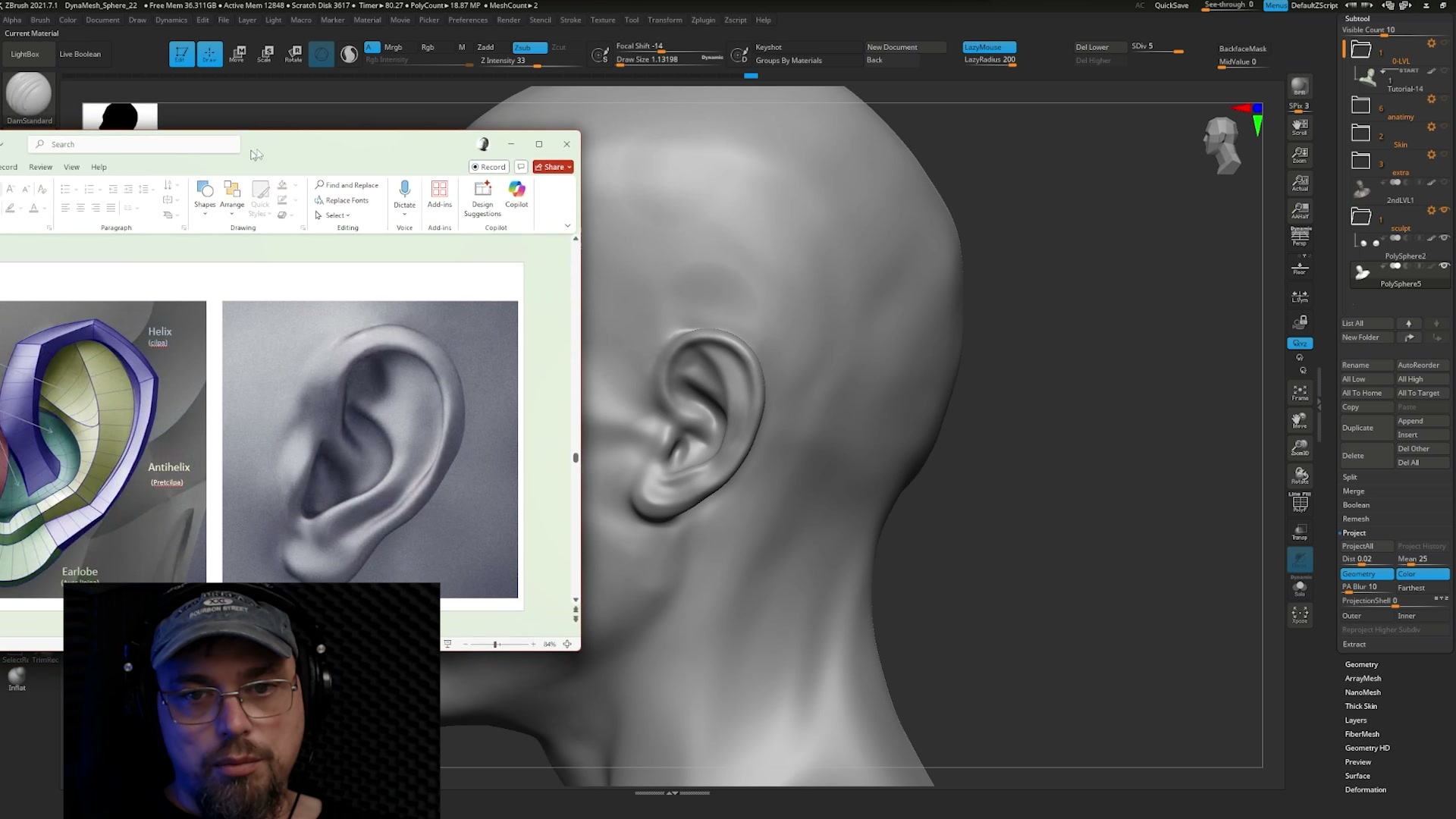Adjust the Z Intensity slider
Screen dimensions: 1456x819
pyautogui.click(x=529, y=61)
